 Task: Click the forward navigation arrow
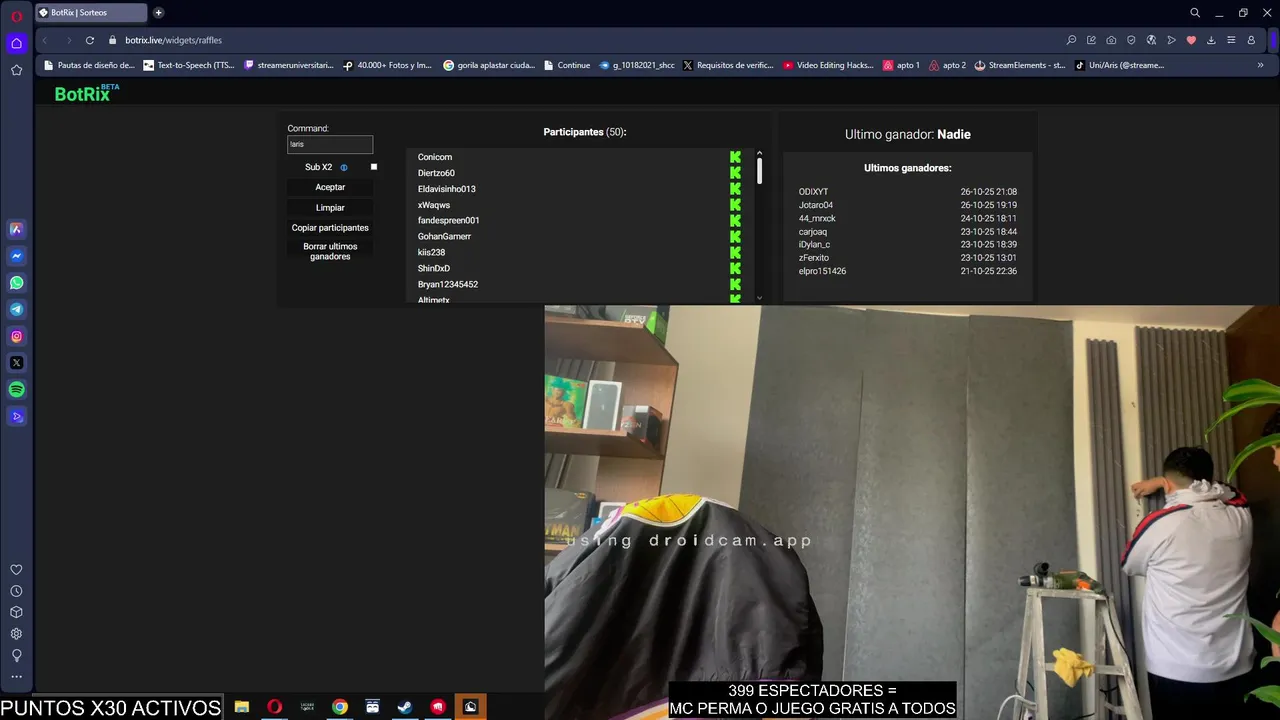[68, 40]
